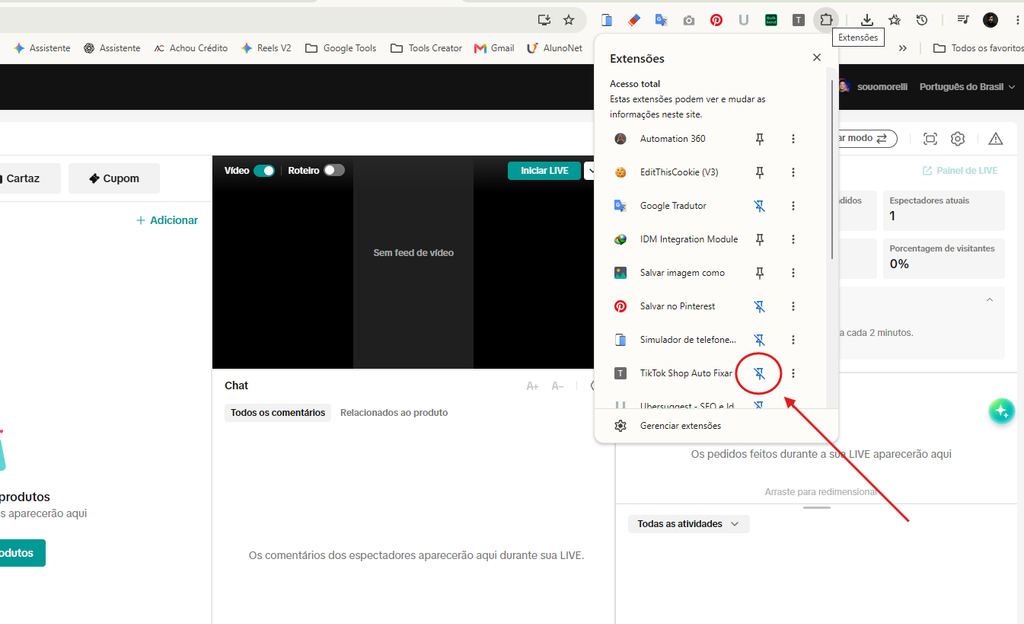Toggle the Vídeo switch
This screenshot has height=624, width=1024.
tap(264, 170)
